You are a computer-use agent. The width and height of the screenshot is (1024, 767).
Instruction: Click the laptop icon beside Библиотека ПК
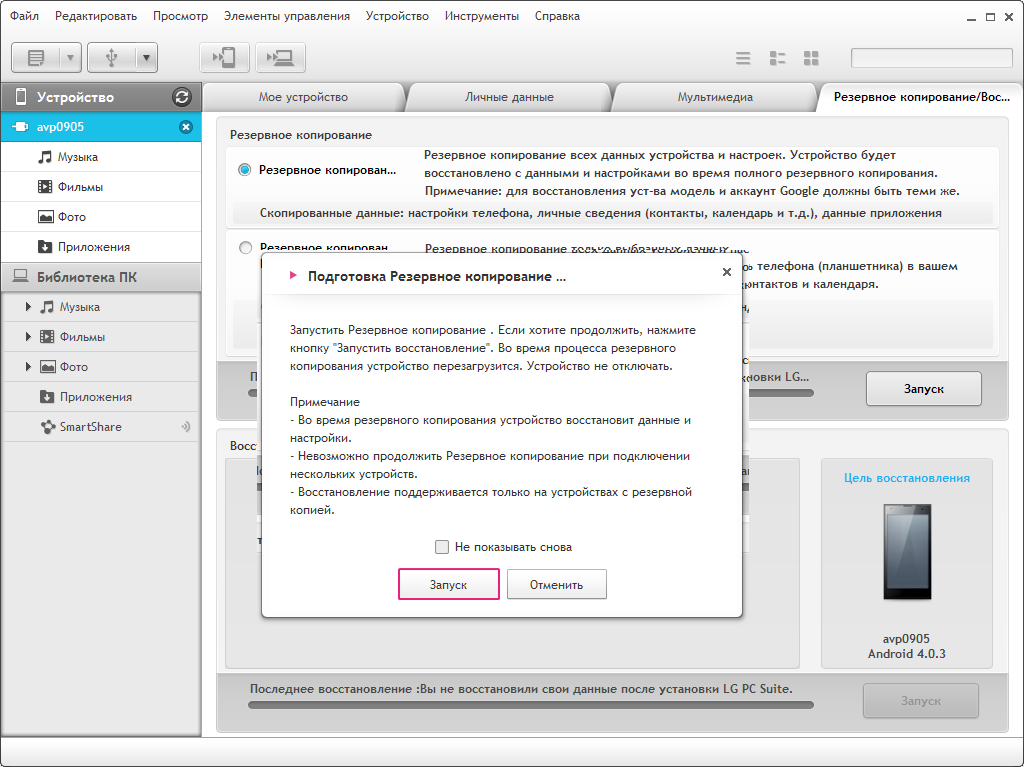(20, 276)
